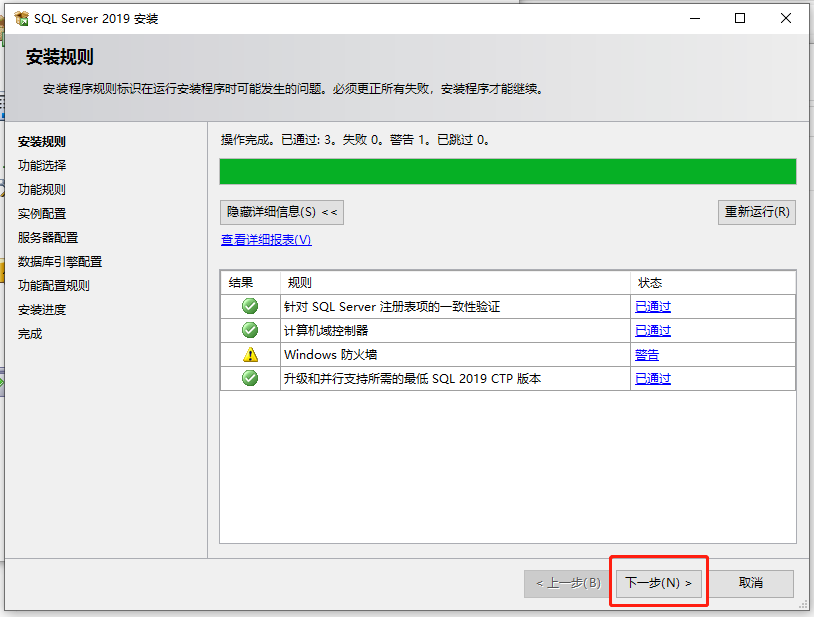Click the yellow warning icon for Windows 防火墙
Screen dimensions: 814x617
pos(250,354)
